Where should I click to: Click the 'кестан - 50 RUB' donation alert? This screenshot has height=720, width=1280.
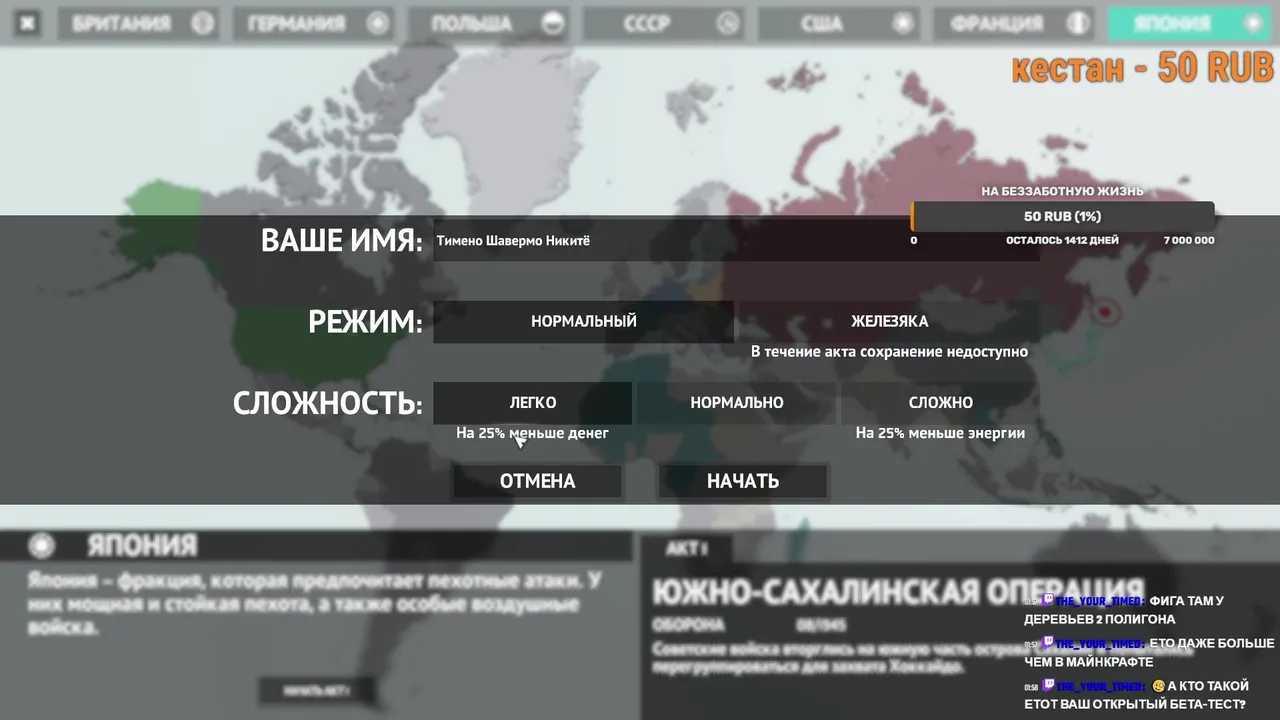(1142, 67)
